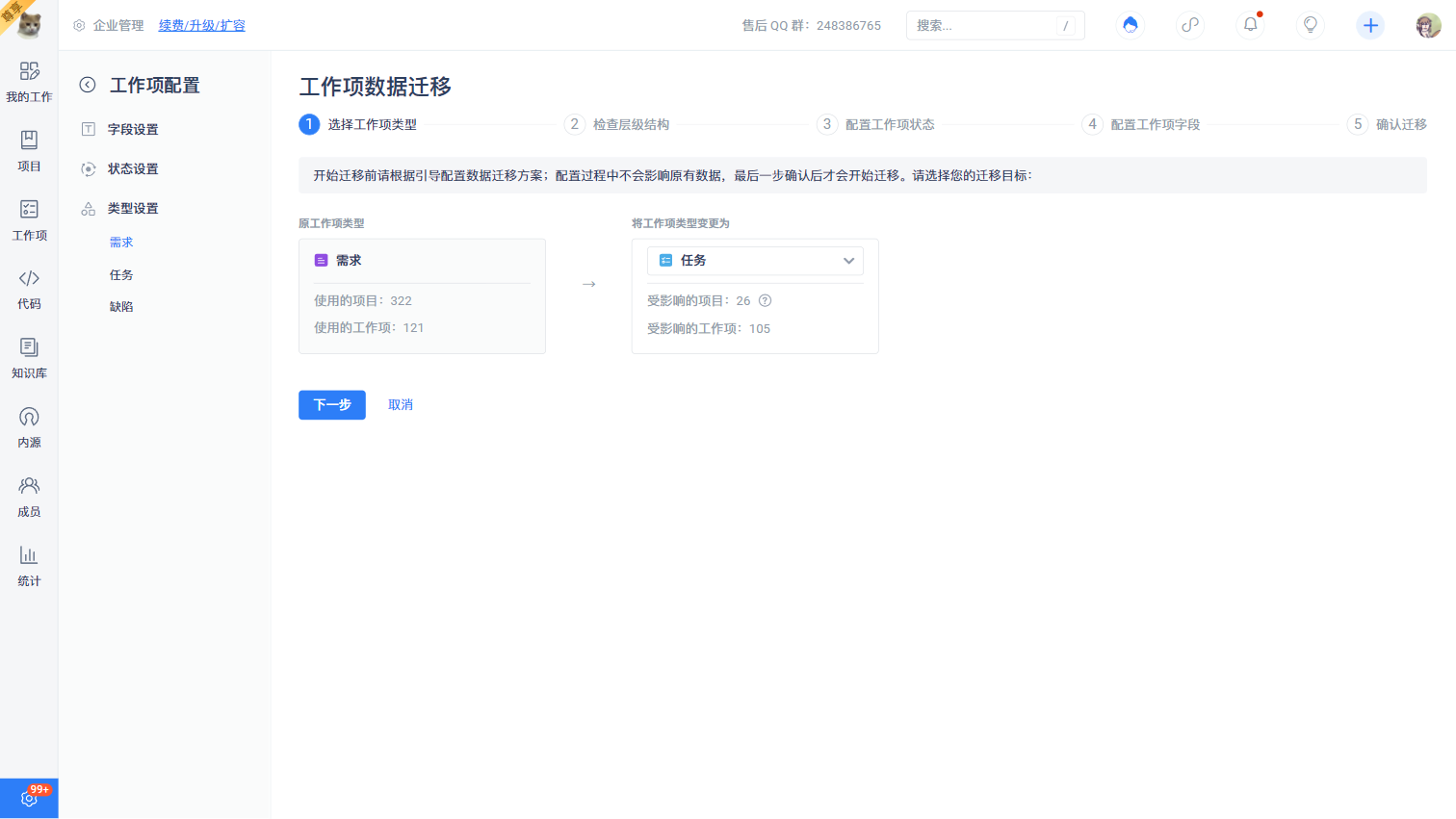Click the blue plus create button
The image size is (1456, 819).
[1370, 25]
